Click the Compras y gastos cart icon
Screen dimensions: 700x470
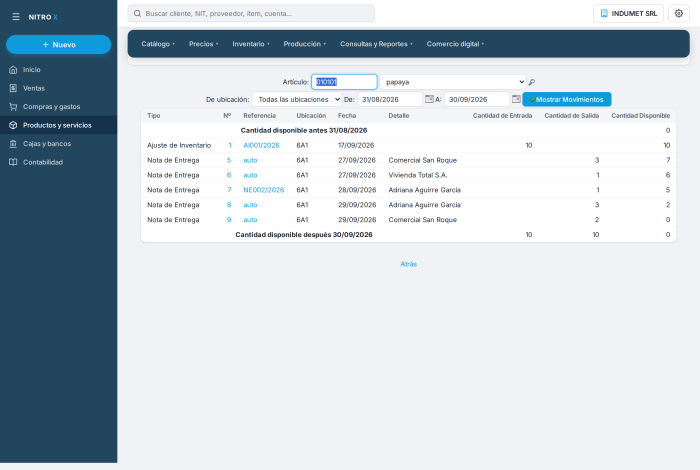pos(13,107)
